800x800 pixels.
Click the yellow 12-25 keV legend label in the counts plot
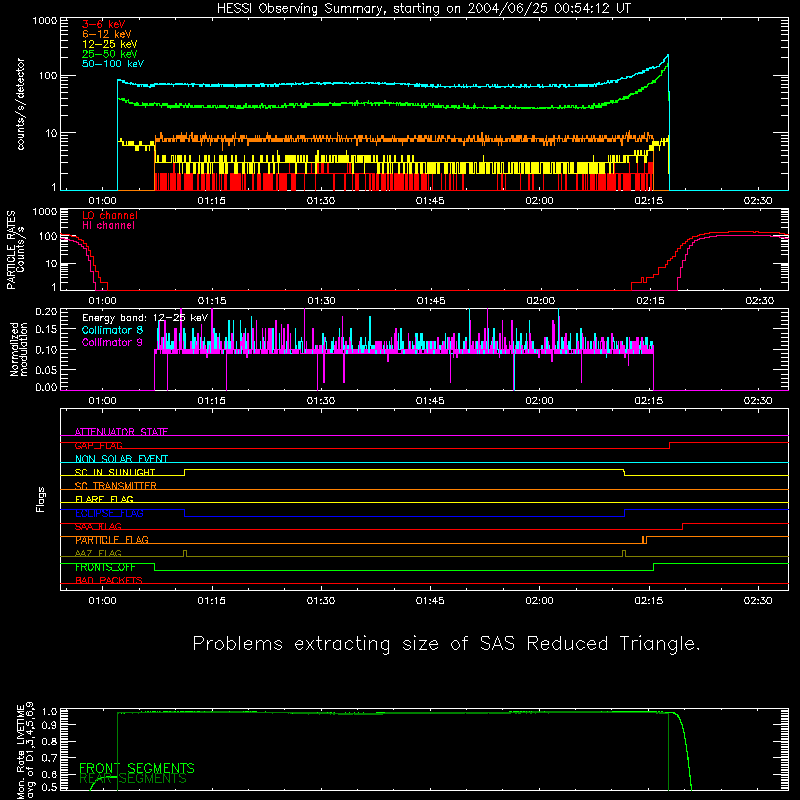[x=110, y=44]
